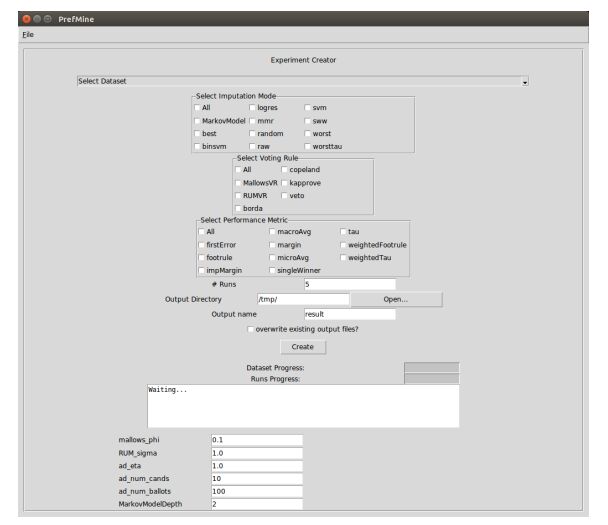Tick the svm imputation checkbox
The width and height of the screenshot is (608, 525).
tap(309, 107)
